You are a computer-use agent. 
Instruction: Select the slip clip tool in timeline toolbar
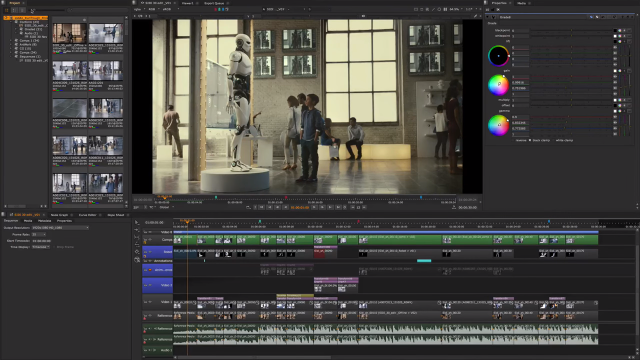click(137, 237)
